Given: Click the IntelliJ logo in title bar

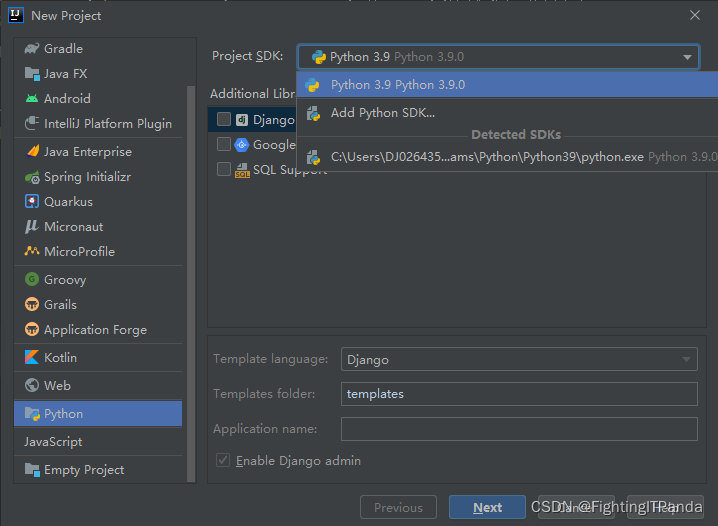Looking at the screenshot, I should (16, 15).
